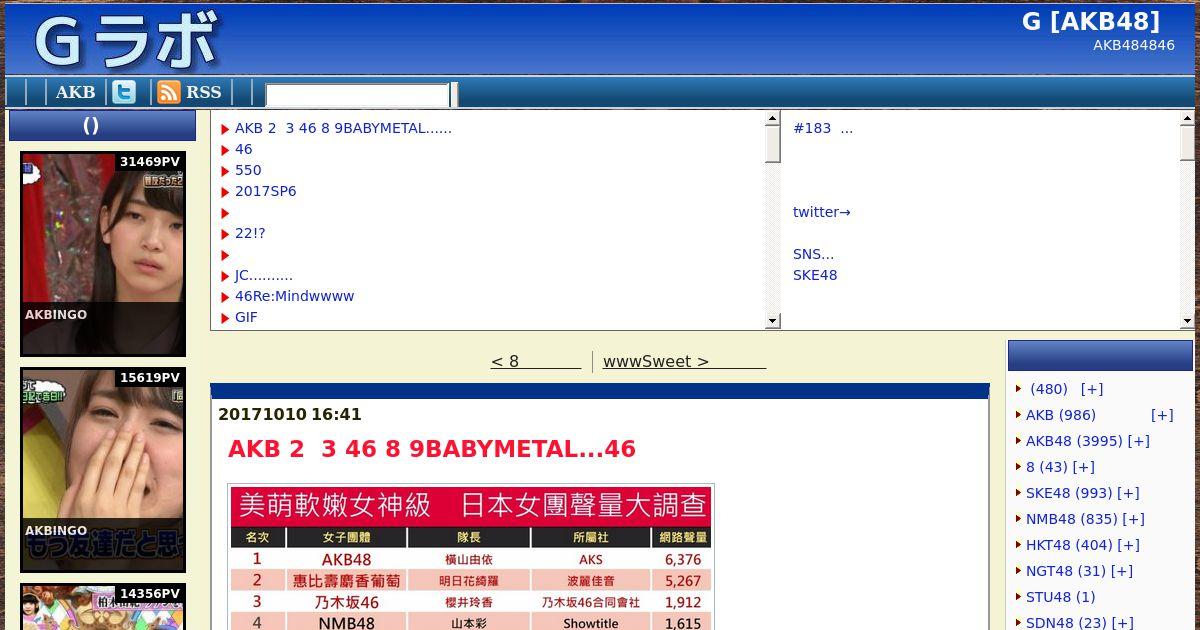Screen dimensions: 1200x630
Task: Open the 'STU48 (1)' category link
Action: [1061, 597]
